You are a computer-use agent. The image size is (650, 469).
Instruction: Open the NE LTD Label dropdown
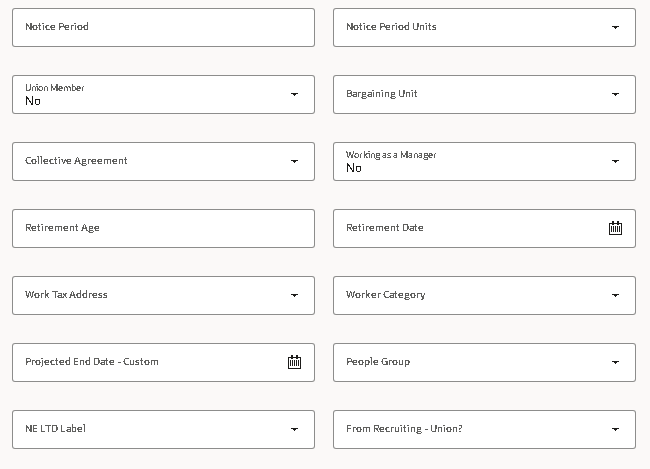pos(294,429)
